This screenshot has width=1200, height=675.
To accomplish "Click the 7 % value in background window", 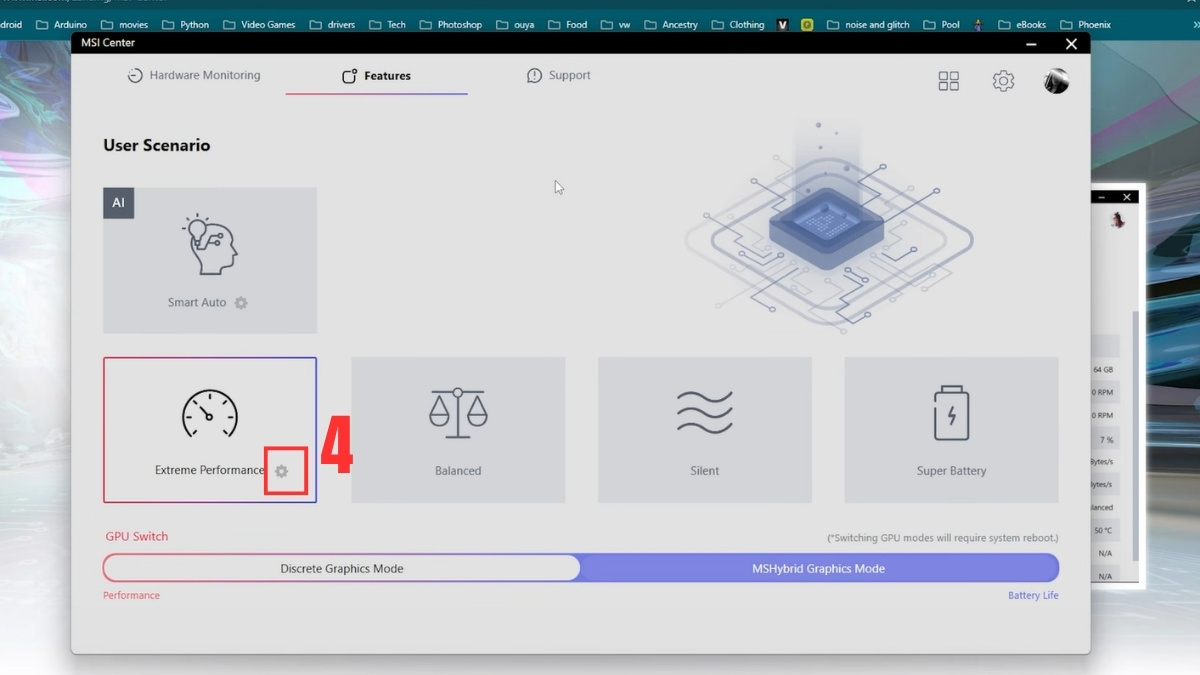I will point(1106,440).
